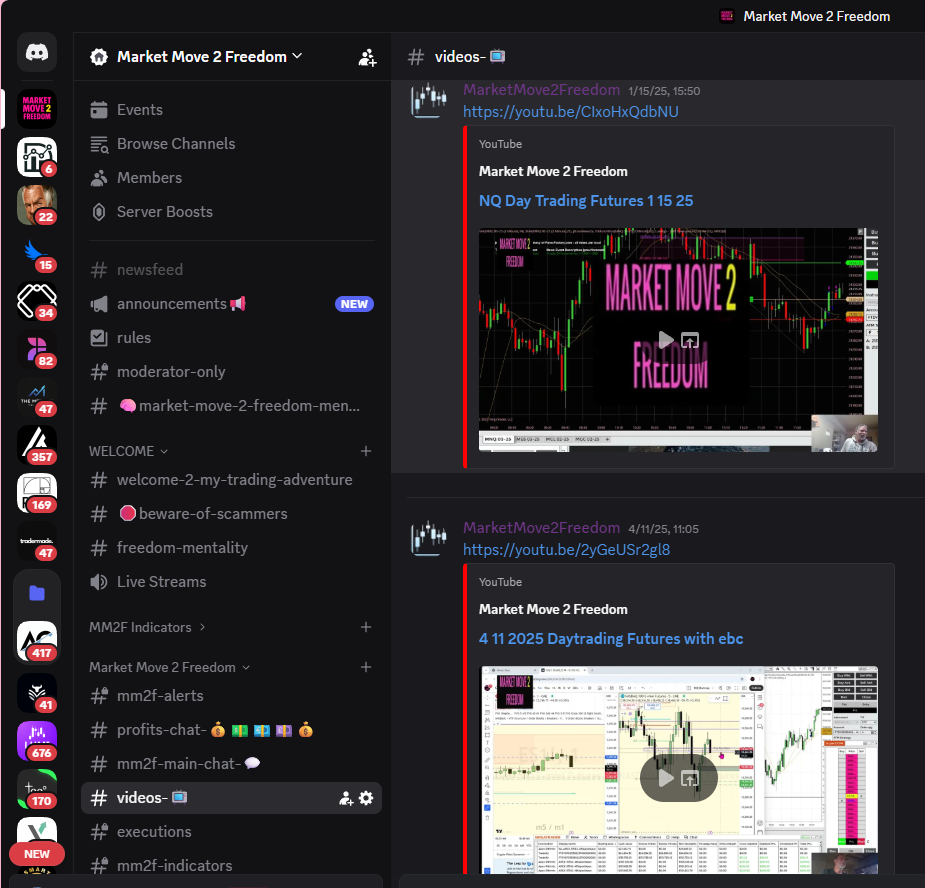This screenshot has width=925, height=888.
Task: Open the executions channel
Action: pos(231,832)
